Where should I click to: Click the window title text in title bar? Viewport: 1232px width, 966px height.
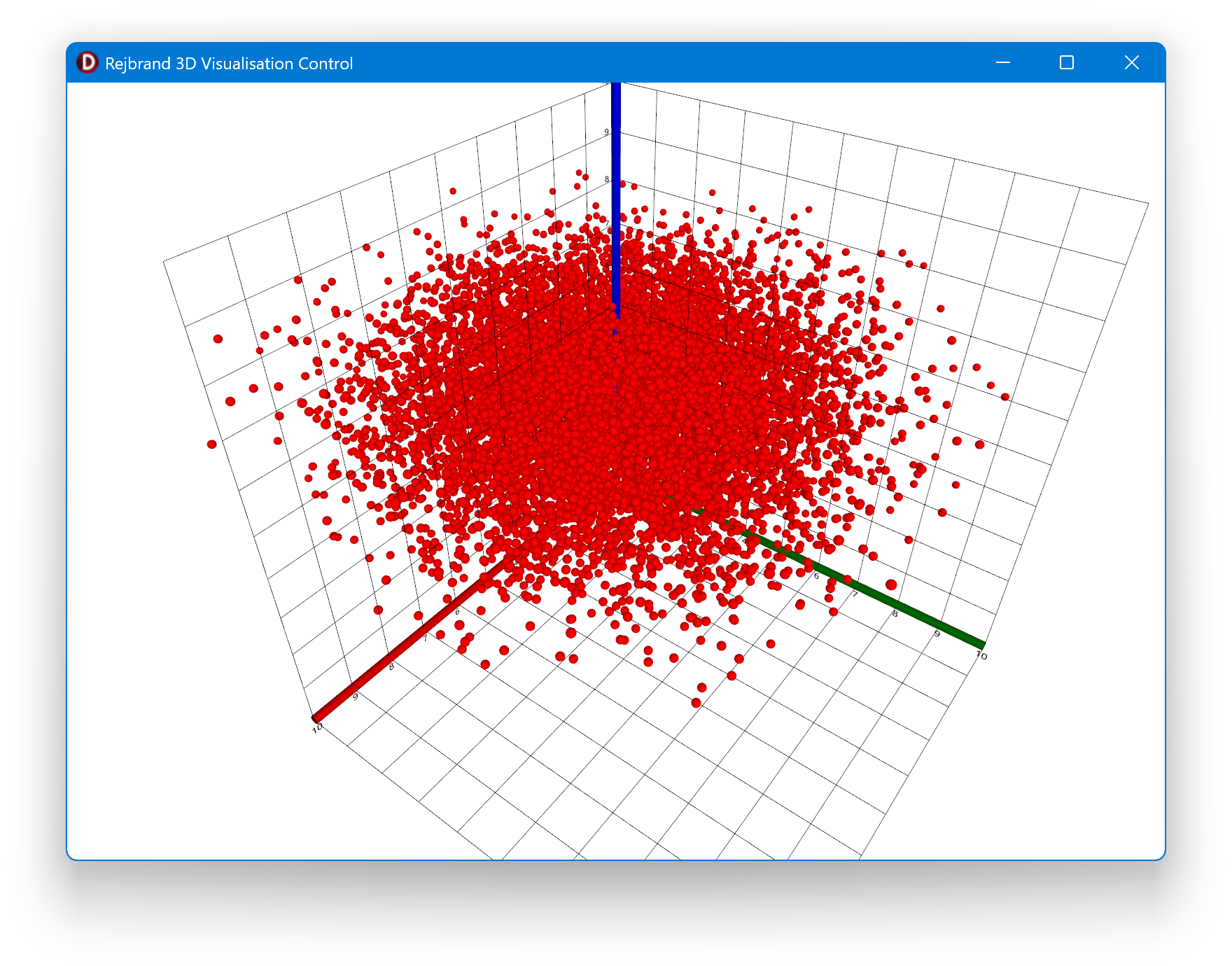[228, 64]
